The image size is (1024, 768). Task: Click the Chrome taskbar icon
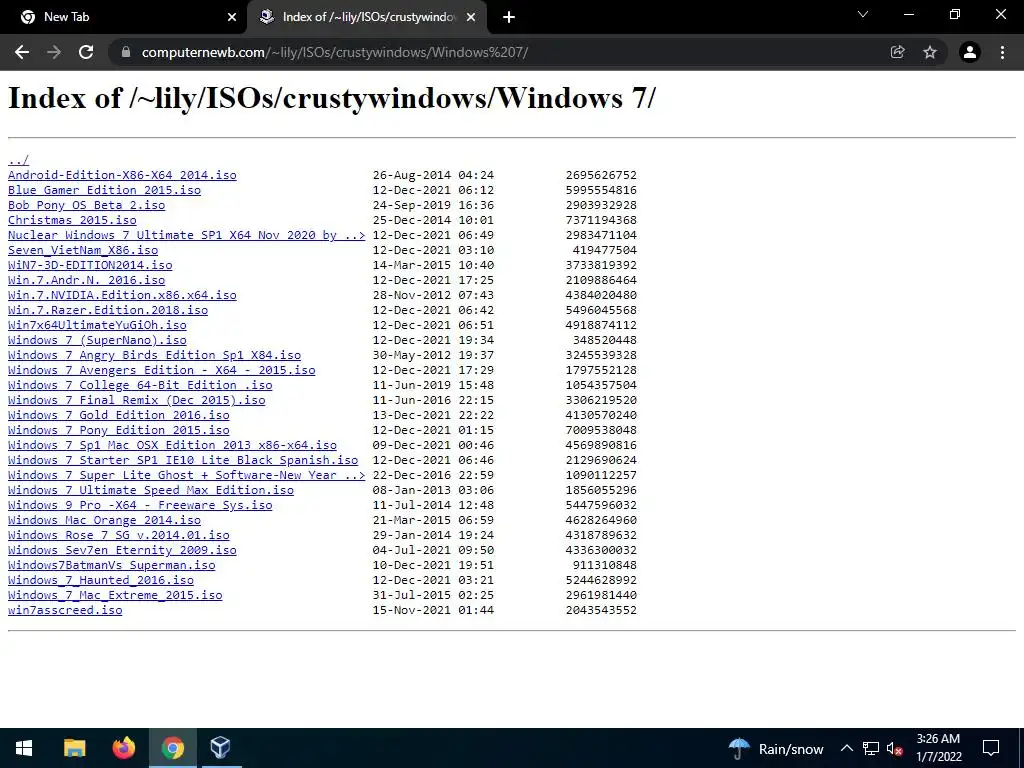pyautogui.click(x=172, y=748)
